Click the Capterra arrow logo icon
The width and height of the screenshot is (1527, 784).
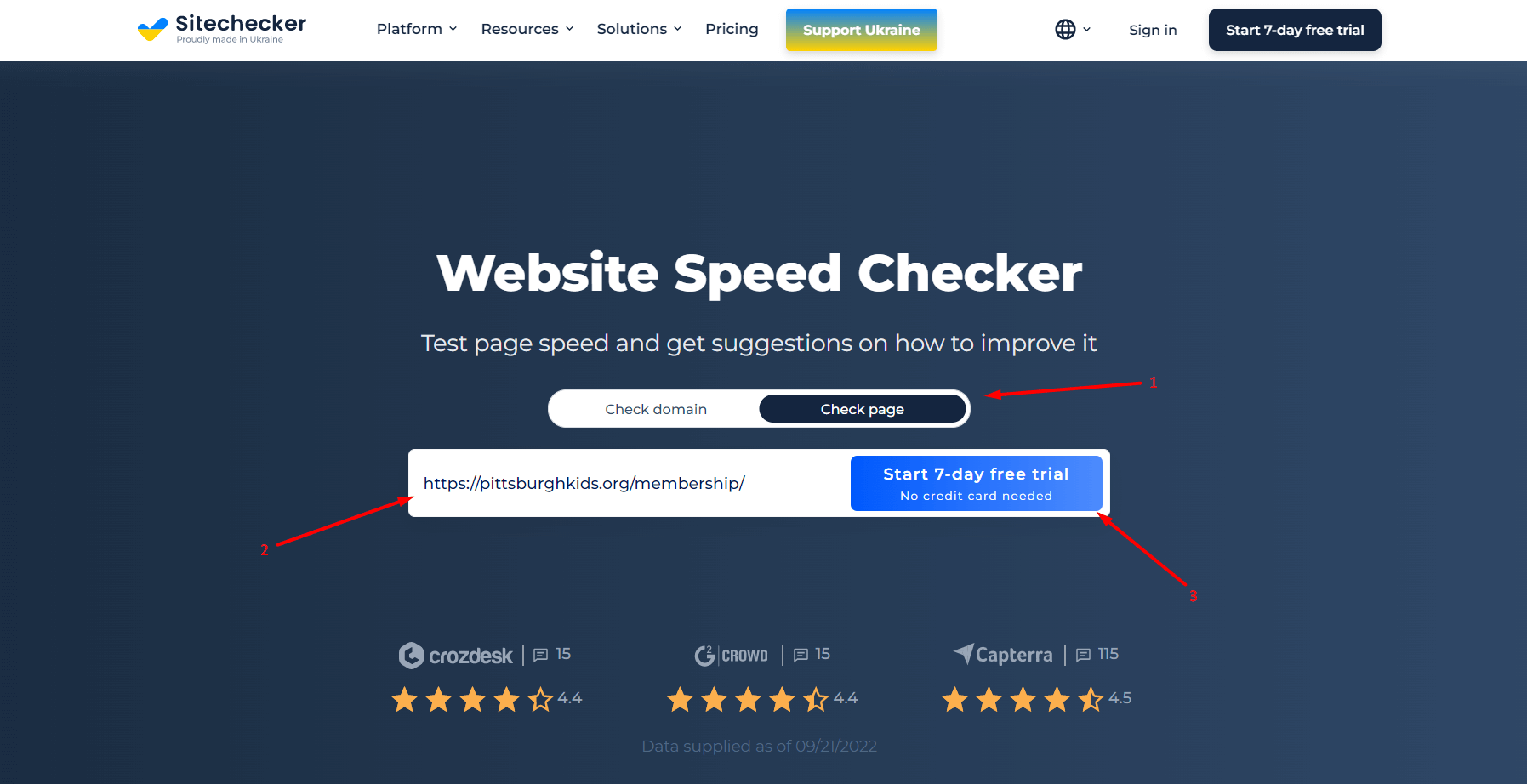[x=963, y=653]
